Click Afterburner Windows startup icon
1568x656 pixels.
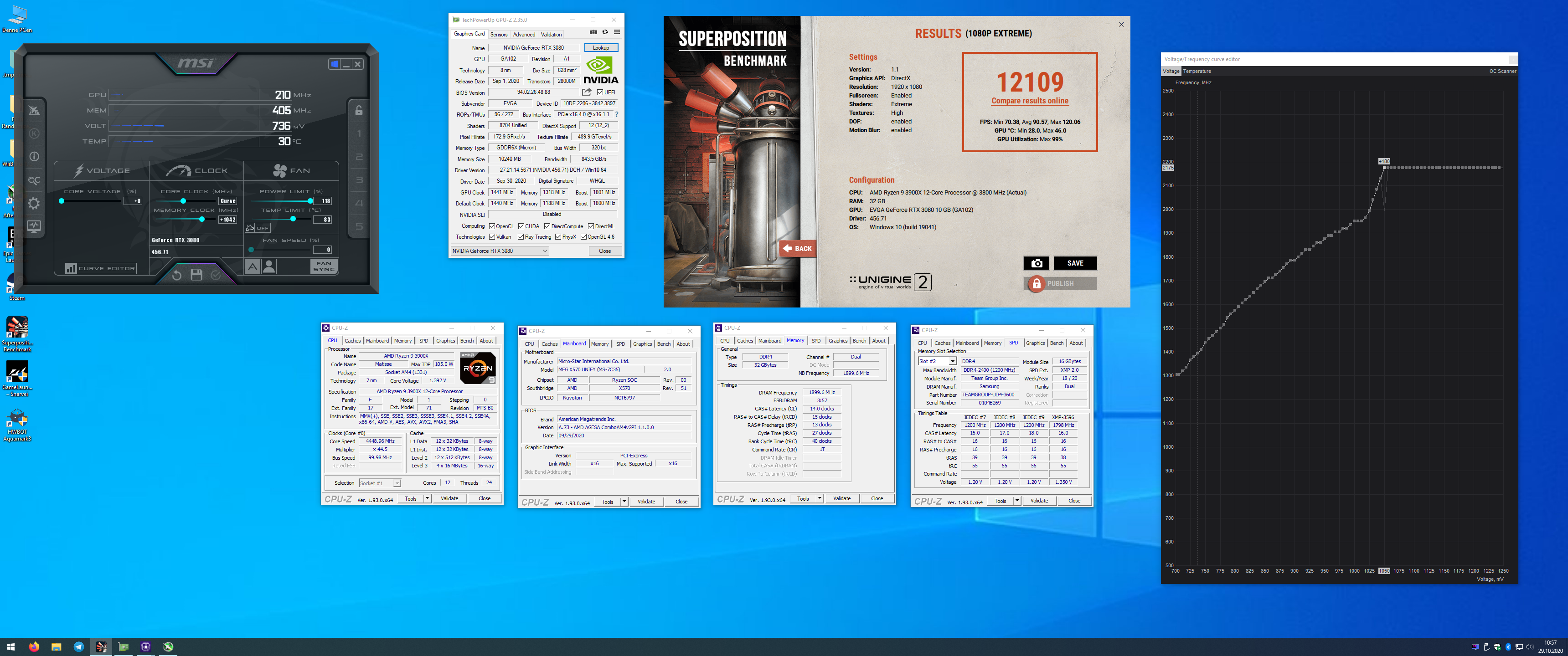pyautogui.click(x=334, y=64)
